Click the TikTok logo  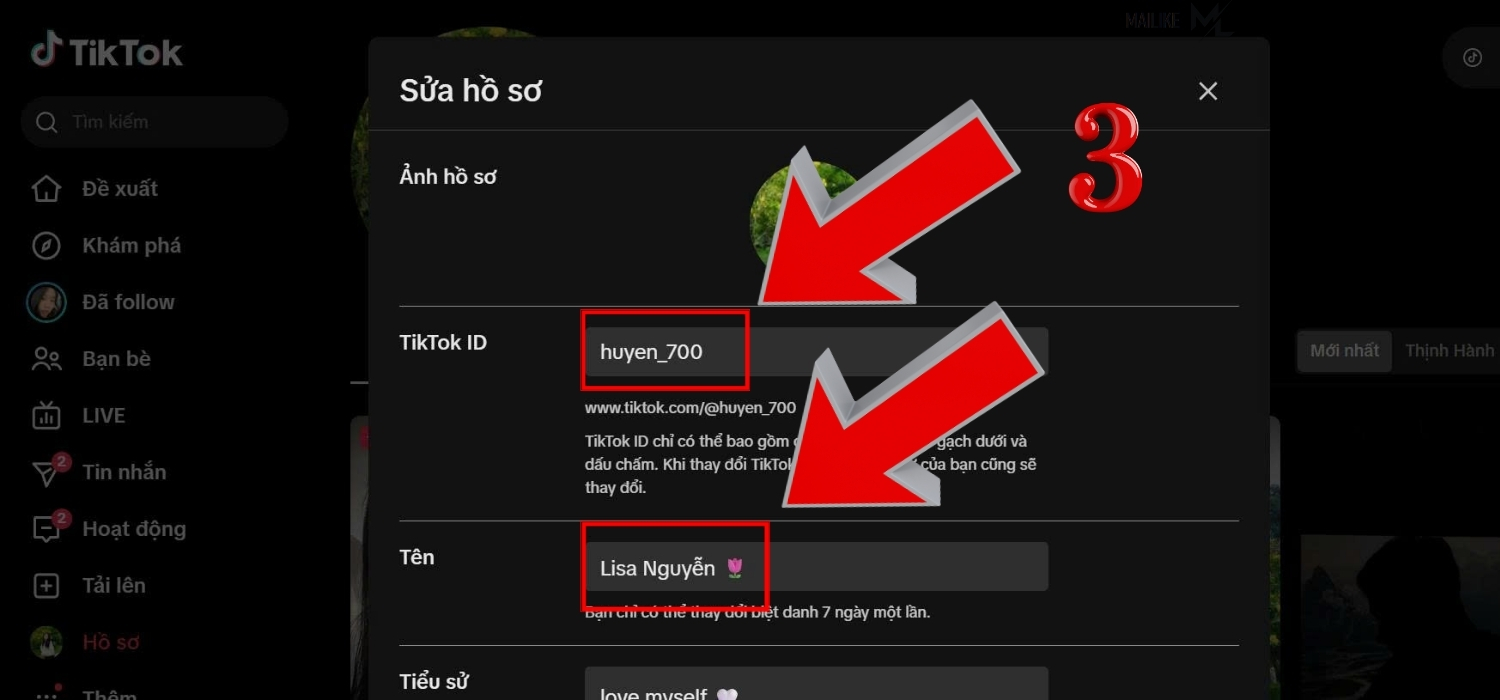pyautogui.click(x=106, y=51)
